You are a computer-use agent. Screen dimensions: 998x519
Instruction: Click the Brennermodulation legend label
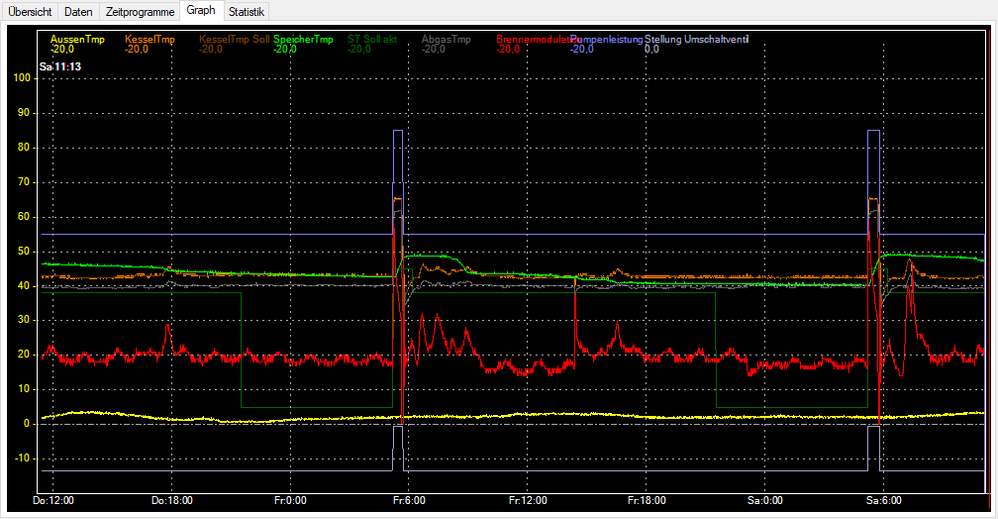(x=532, y=39)
